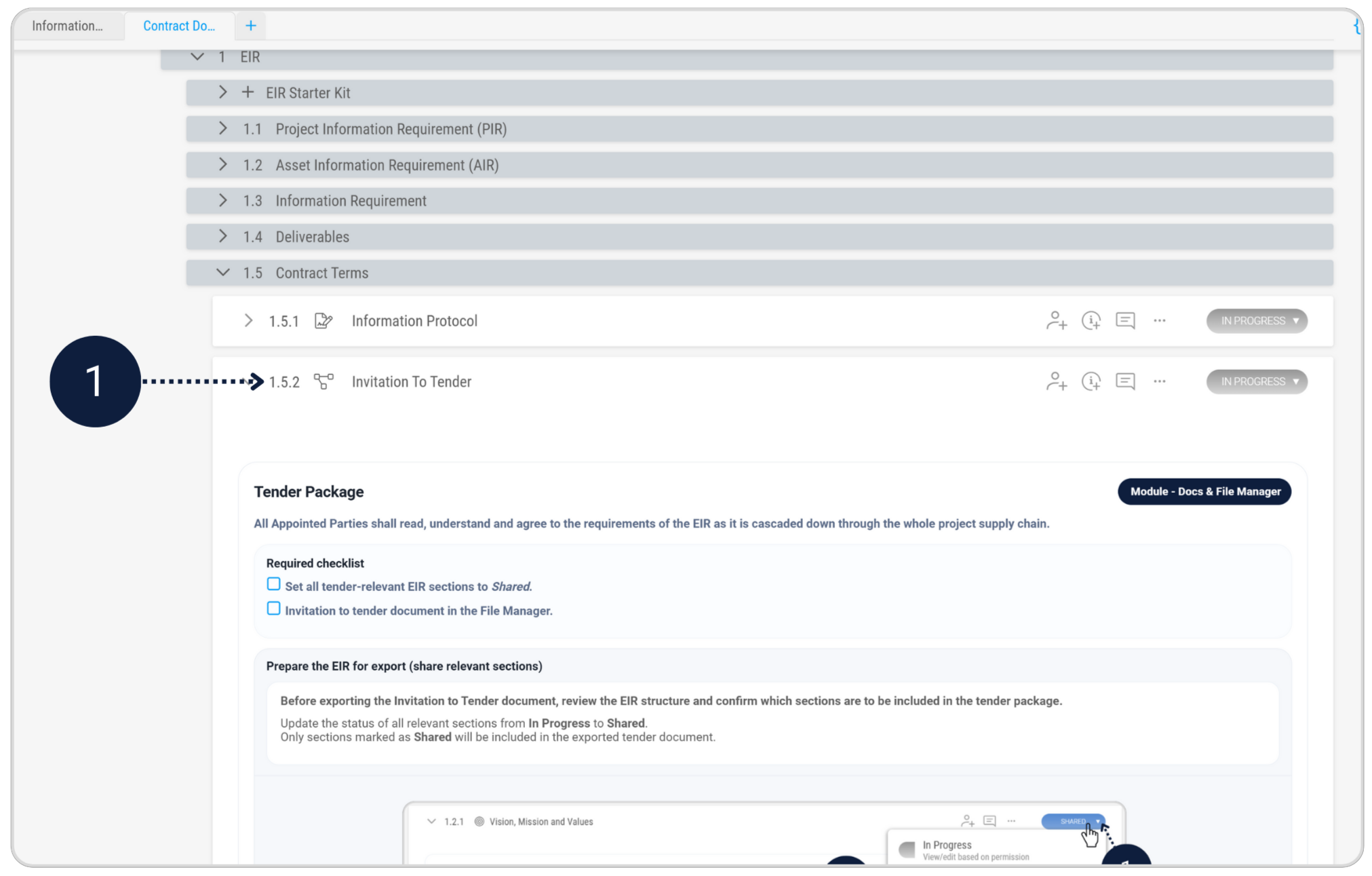Open comments icon for Invitation To Tender
The width and height of the screenshot is (1372, 876).
1125,381
